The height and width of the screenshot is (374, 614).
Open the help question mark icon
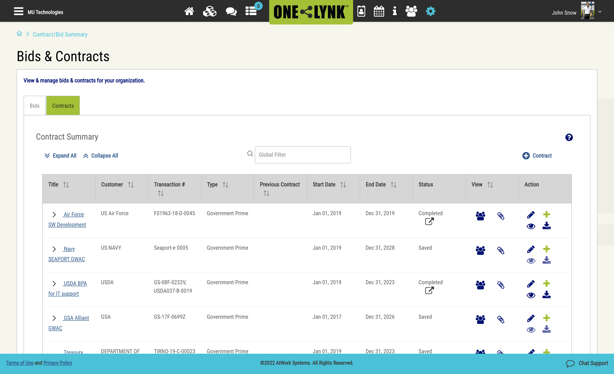pyautogui.click(x=569, y=137)
